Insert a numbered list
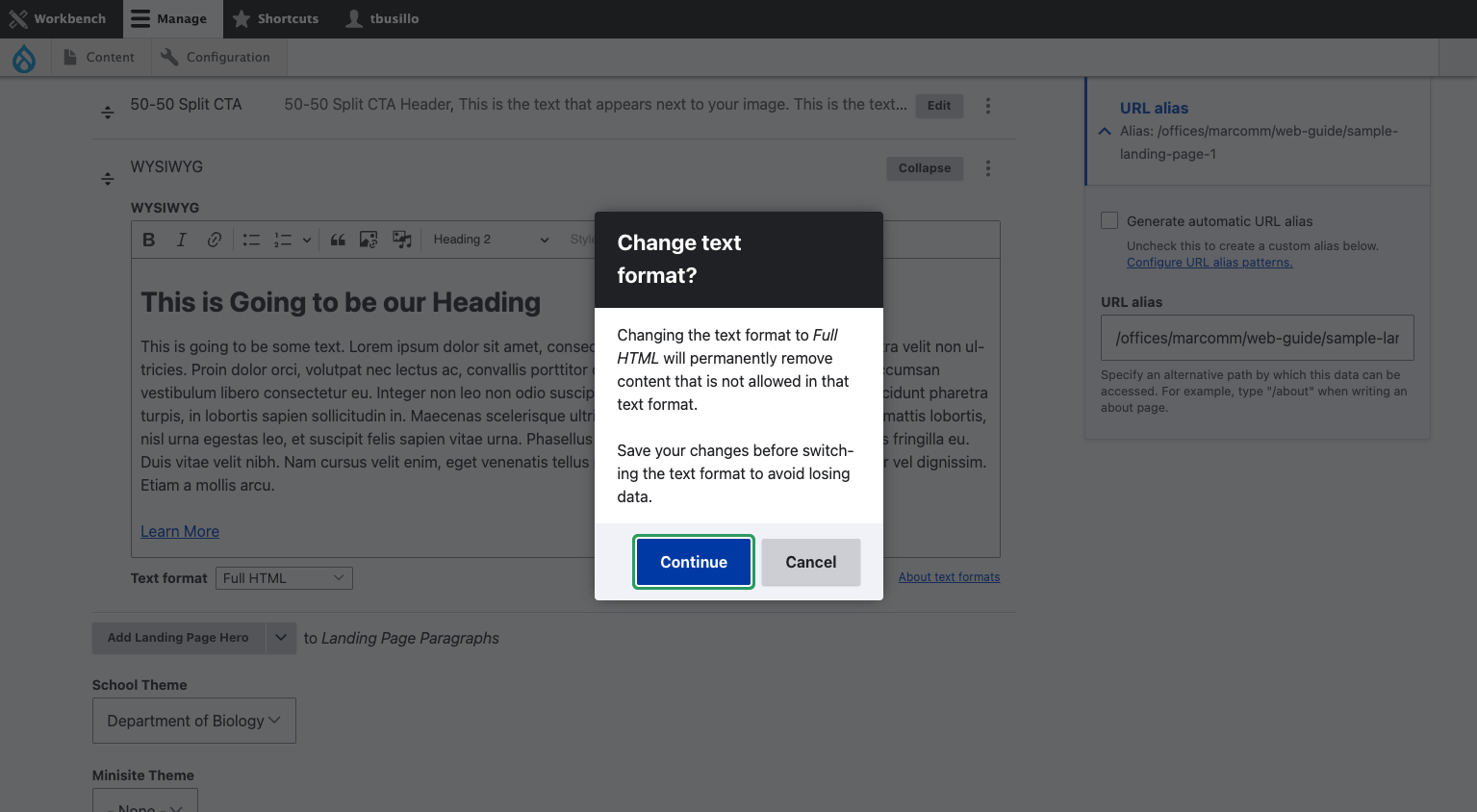 [283, 240]
